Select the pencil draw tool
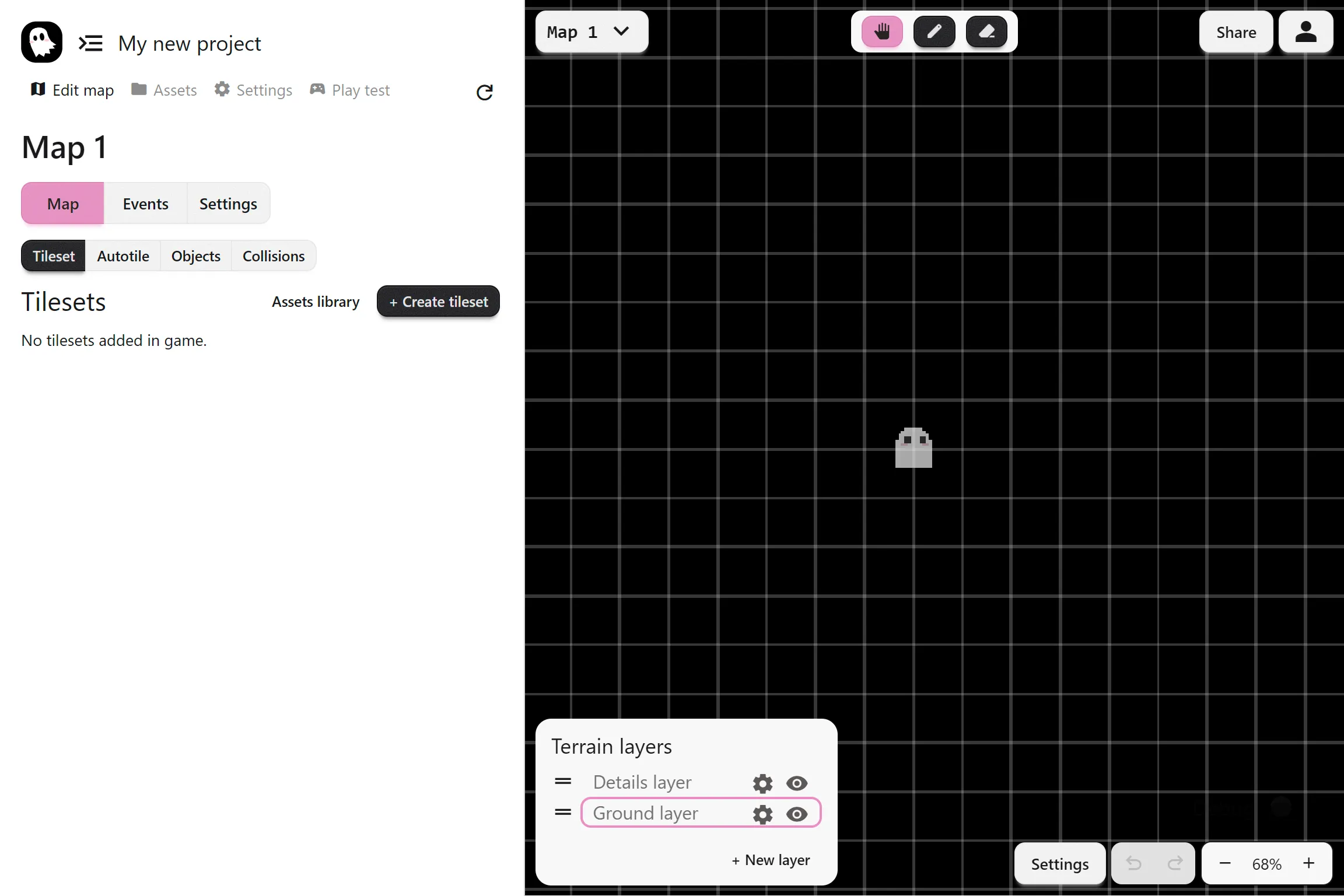Viewport: 1344px width, 896px height. pyautogui.click(x=934, y=32)
